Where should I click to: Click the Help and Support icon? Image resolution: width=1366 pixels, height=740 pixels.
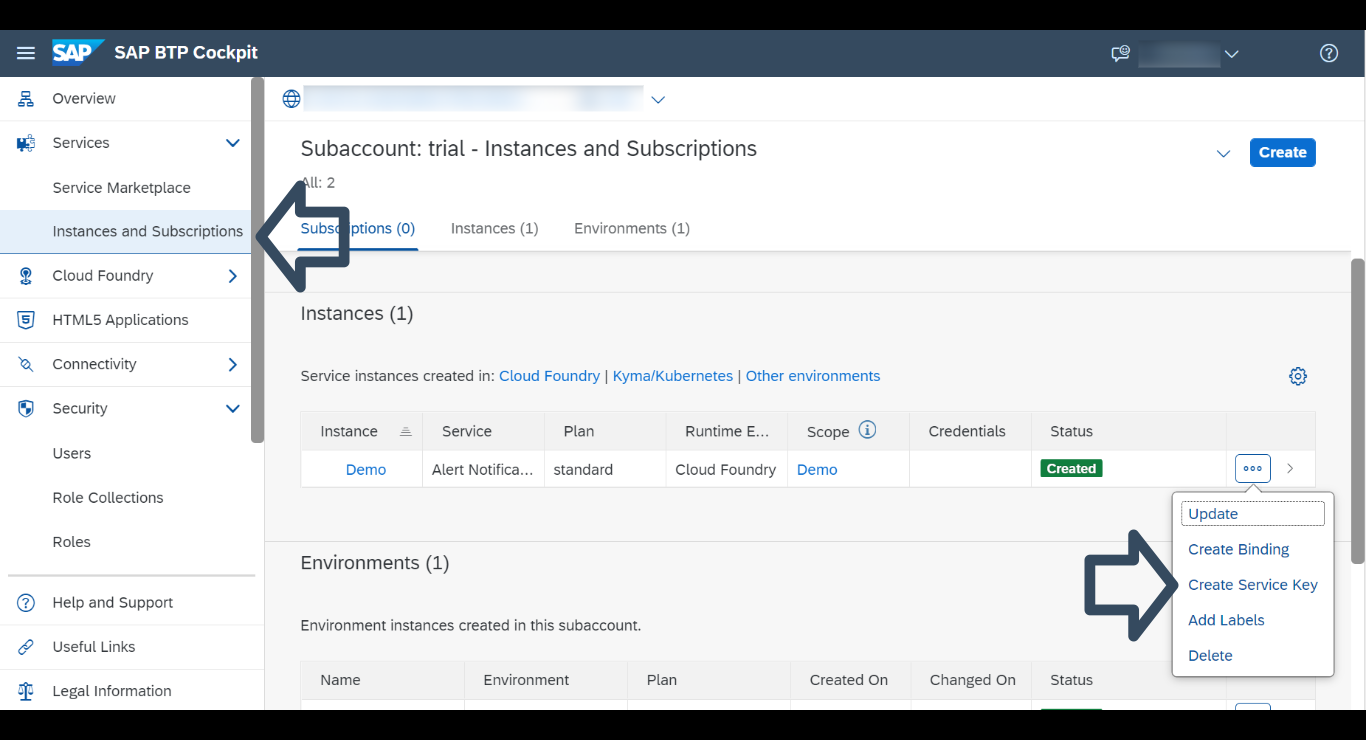pyautogui.click(x=26, y=603)
